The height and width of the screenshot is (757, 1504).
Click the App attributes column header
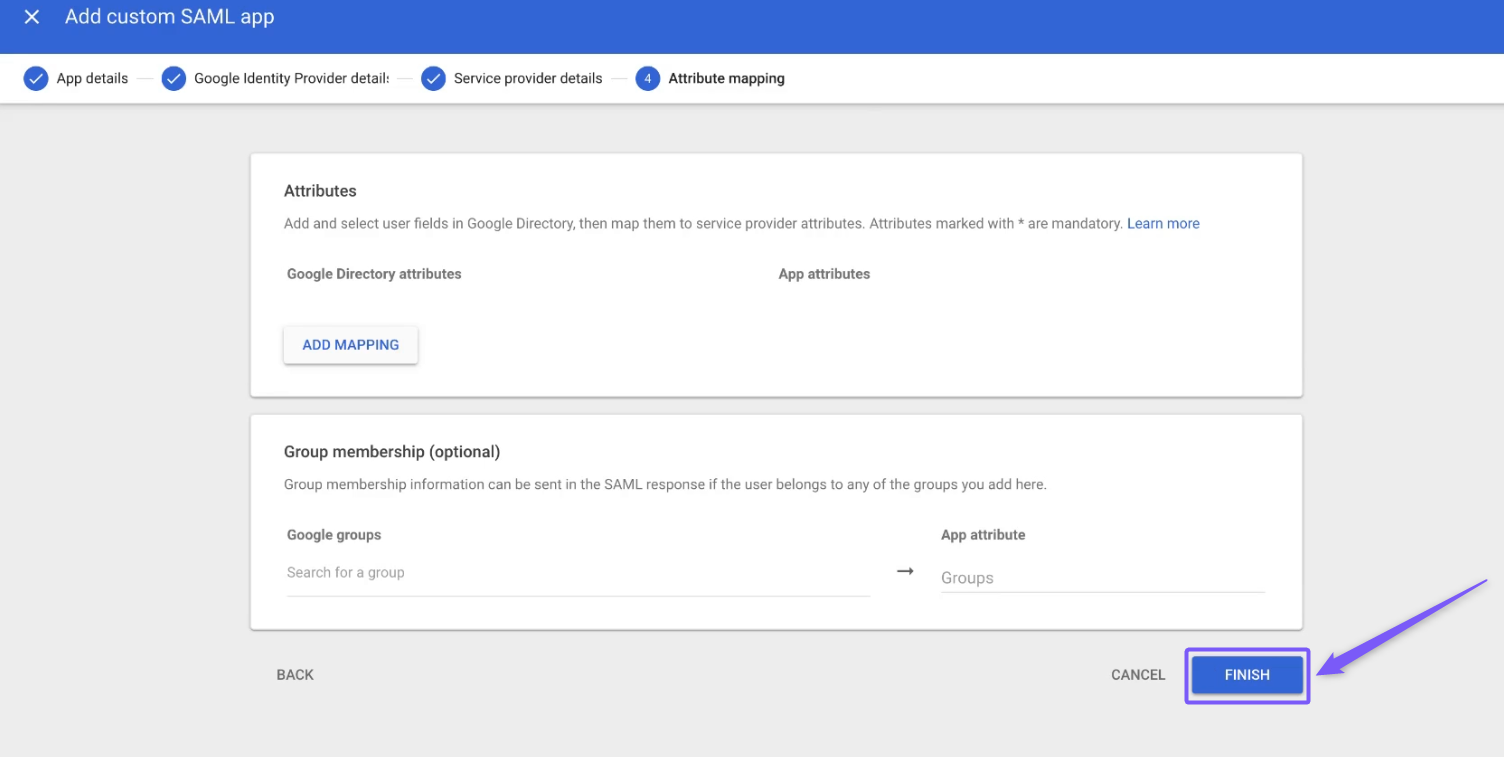point(824,274)
